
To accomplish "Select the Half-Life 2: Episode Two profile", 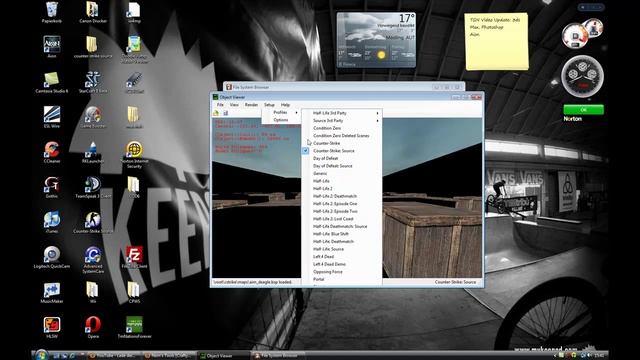I will [342, 211].
